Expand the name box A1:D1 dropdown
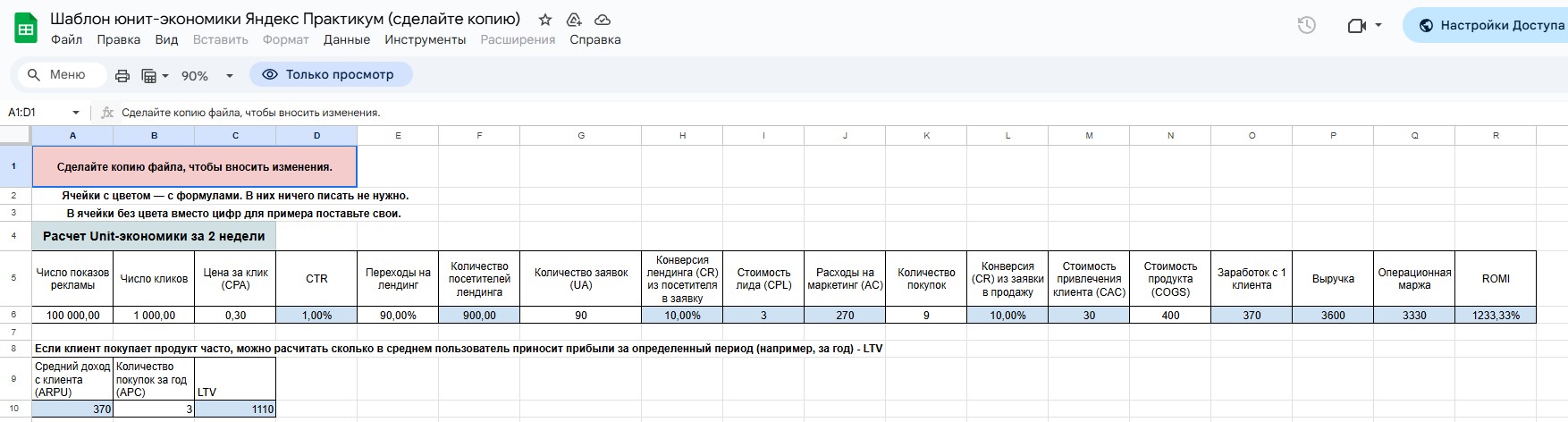The height and width of the screenshot is (422, 1568). (76, 113)
